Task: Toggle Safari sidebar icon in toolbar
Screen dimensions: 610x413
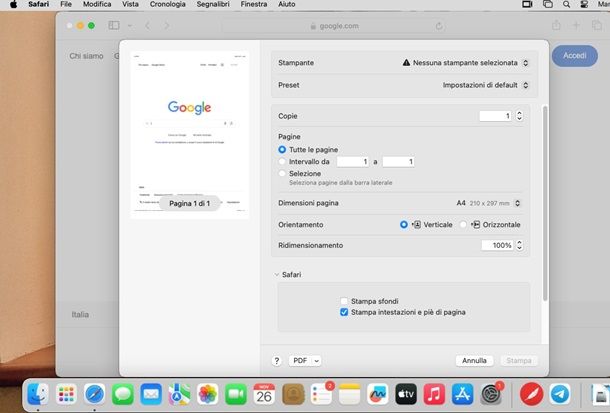Action: [x=114, y=26]
